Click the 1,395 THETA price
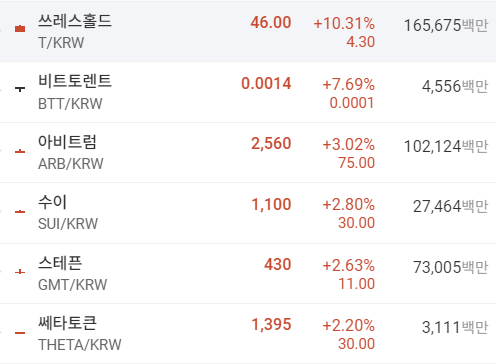 pos(271,325)
